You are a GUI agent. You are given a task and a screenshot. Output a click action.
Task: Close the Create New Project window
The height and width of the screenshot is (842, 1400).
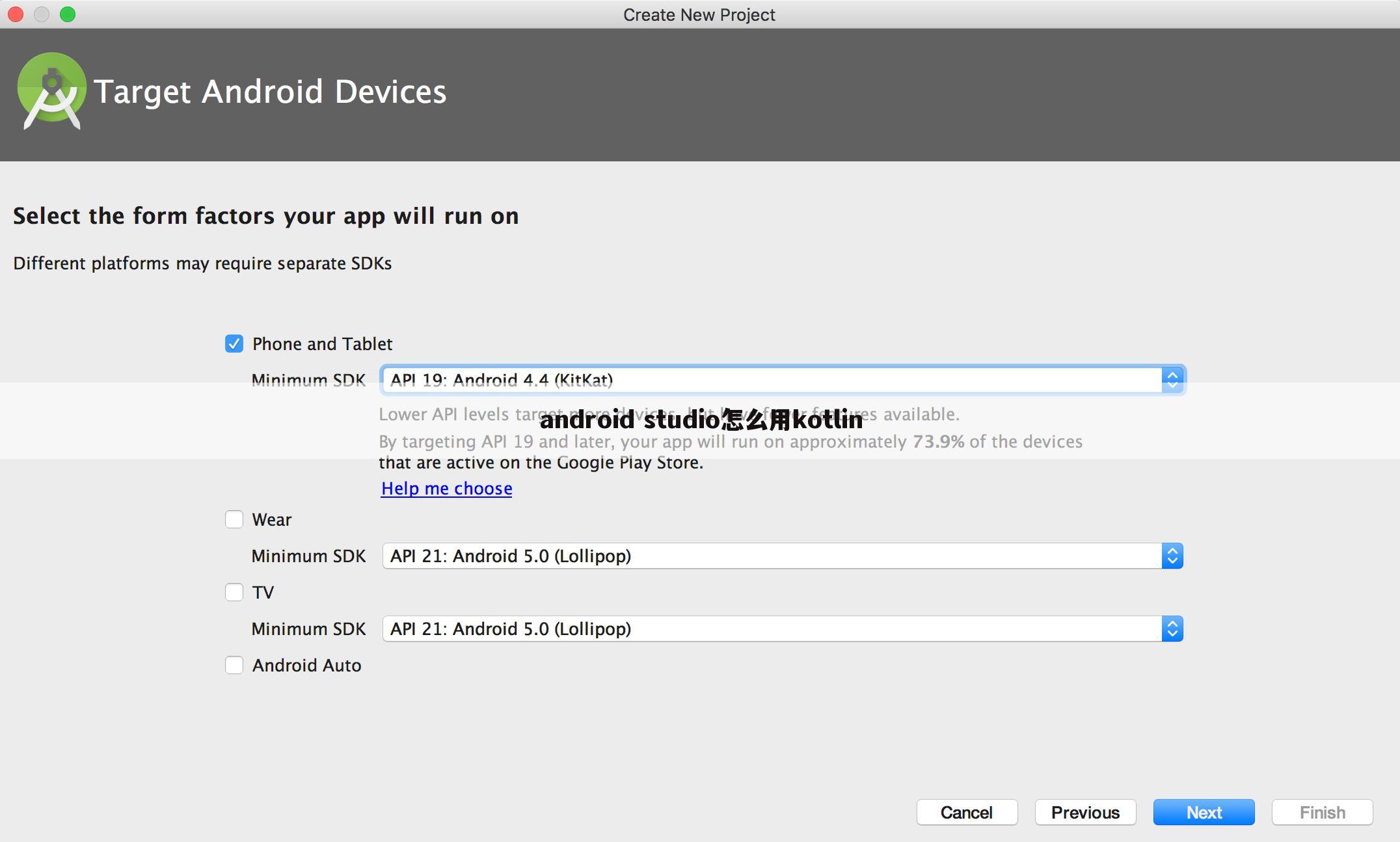coord(16,14)
